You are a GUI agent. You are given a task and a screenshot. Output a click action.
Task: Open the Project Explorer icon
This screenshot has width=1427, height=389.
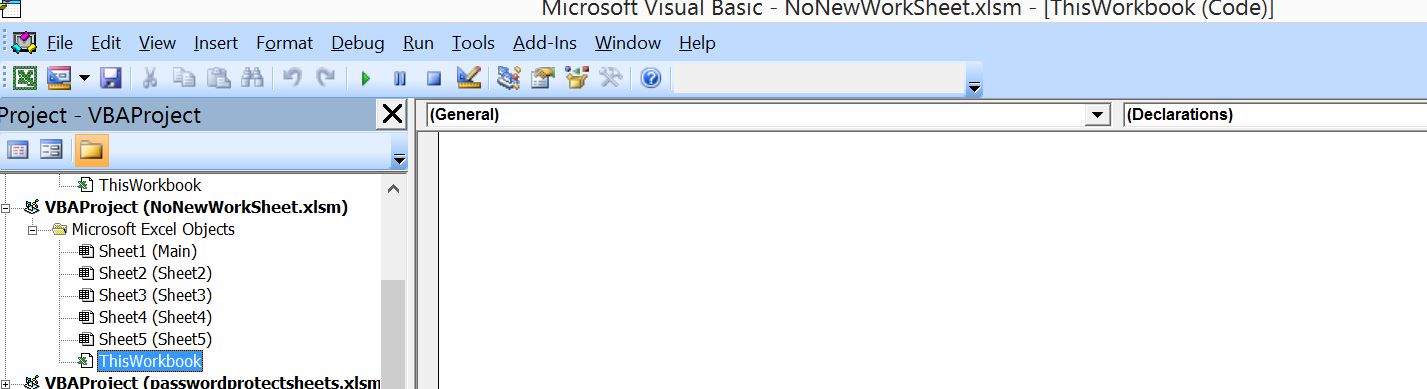point(509,78)
